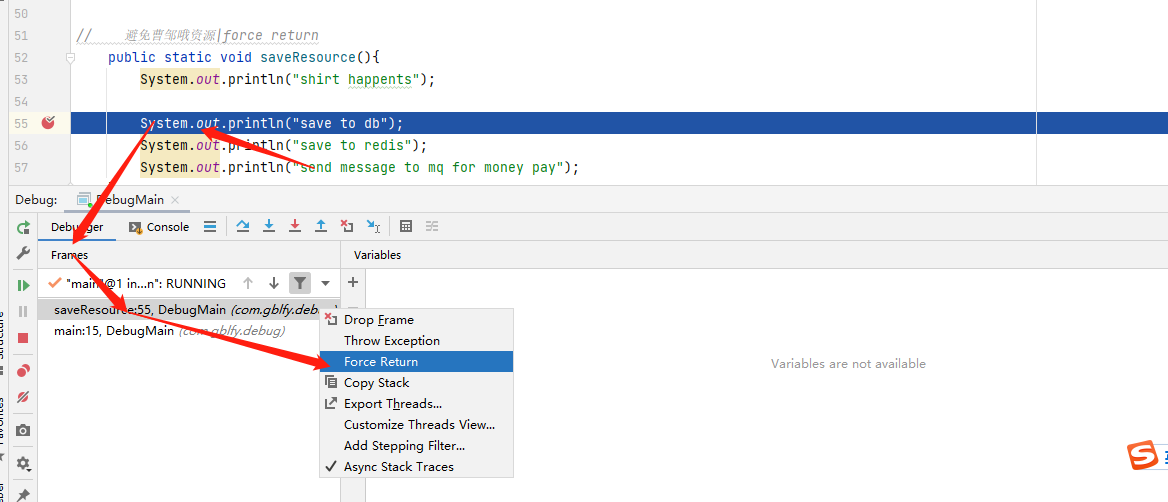The height and width of the screenshot is (502, 1168).
Task: Add a new watch with plus icon
Action: click(353, 282)
